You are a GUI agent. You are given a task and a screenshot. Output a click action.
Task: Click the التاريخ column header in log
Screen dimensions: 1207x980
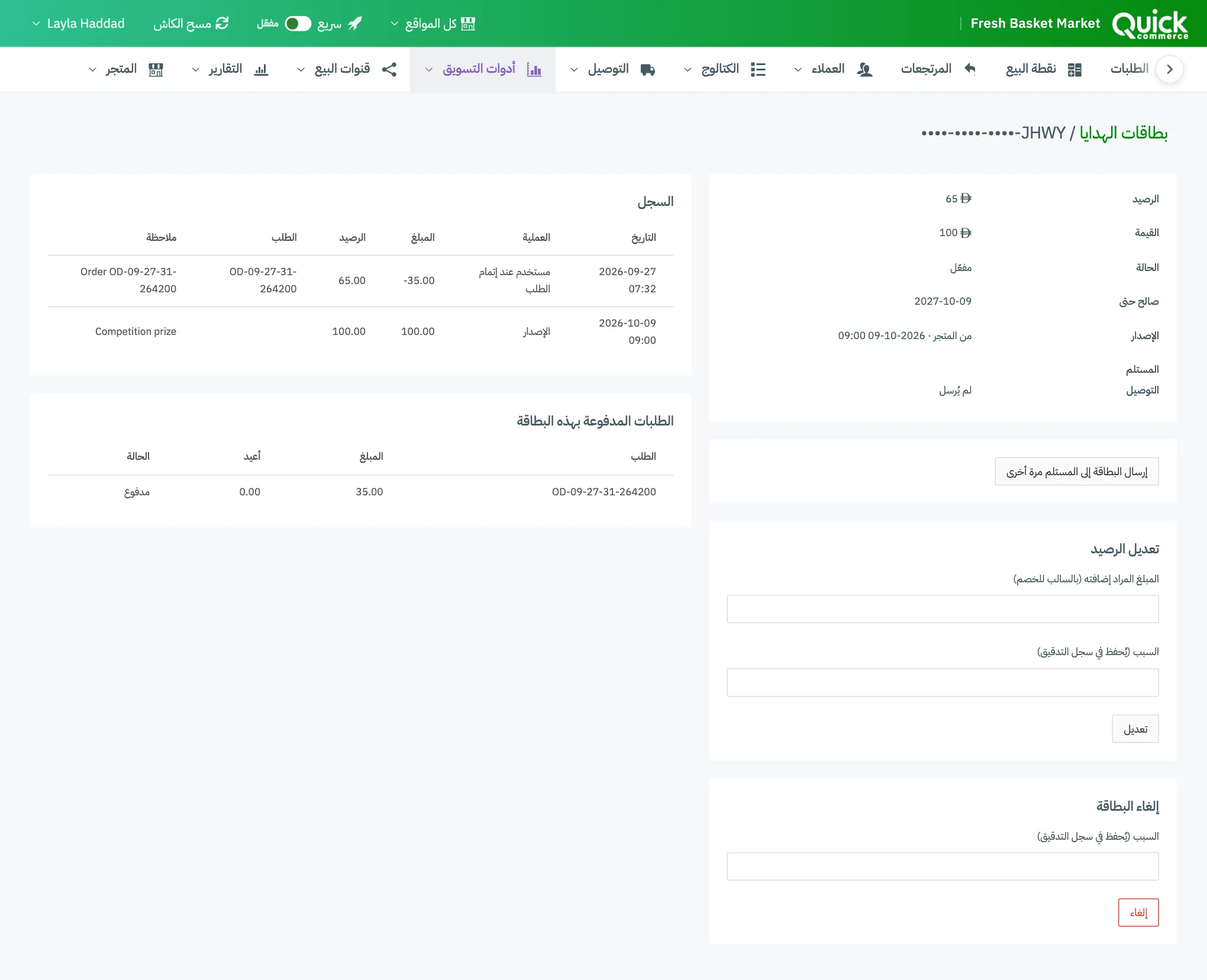point(643,237)
